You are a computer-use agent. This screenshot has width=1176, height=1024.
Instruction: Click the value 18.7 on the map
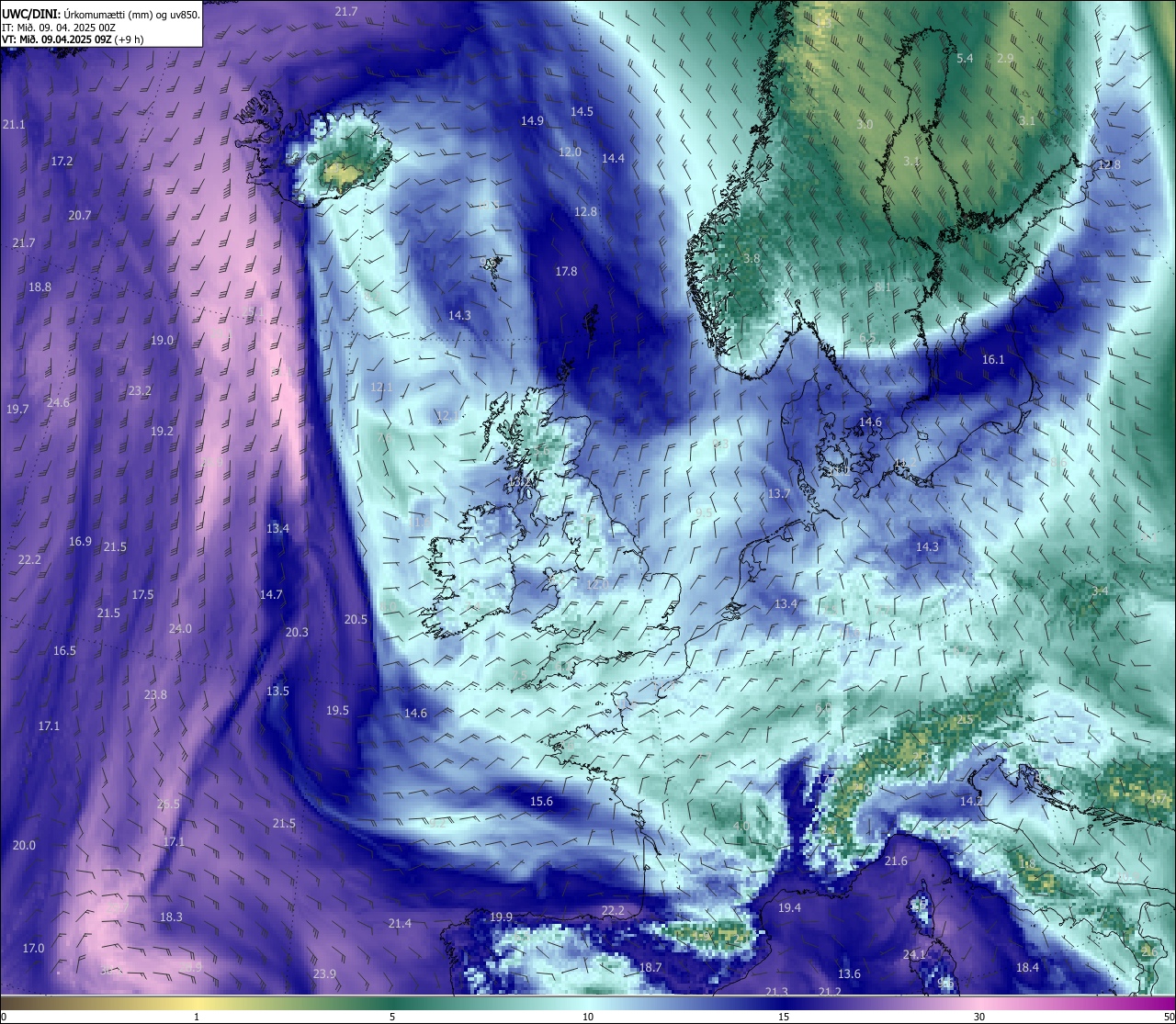[650, 967]
